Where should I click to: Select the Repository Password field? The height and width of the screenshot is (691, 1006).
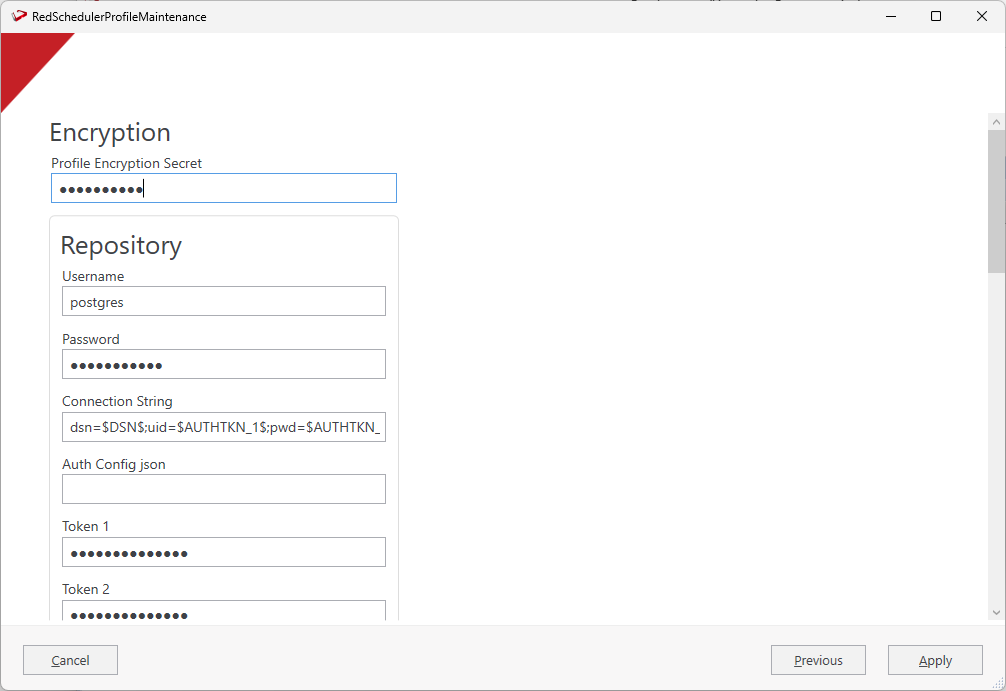224,364
